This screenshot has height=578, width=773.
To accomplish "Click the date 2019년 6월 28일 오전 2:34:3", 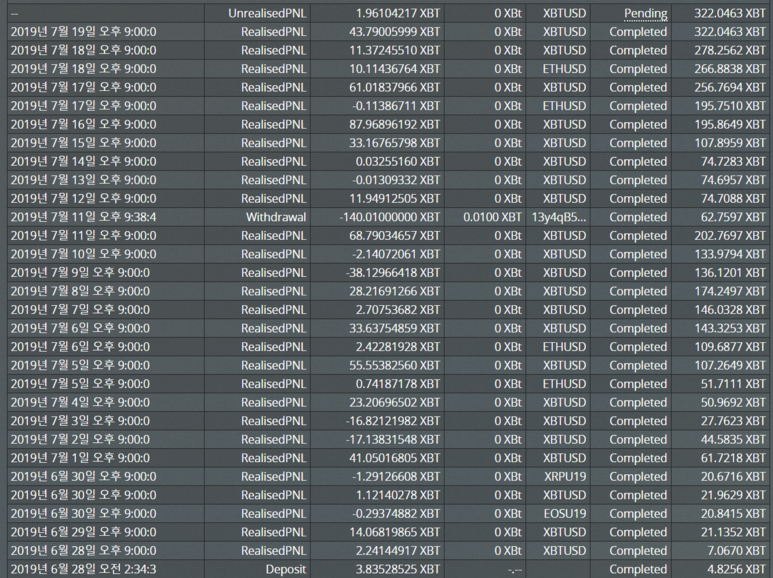I will pyautogui.click(x=83, y=570).
